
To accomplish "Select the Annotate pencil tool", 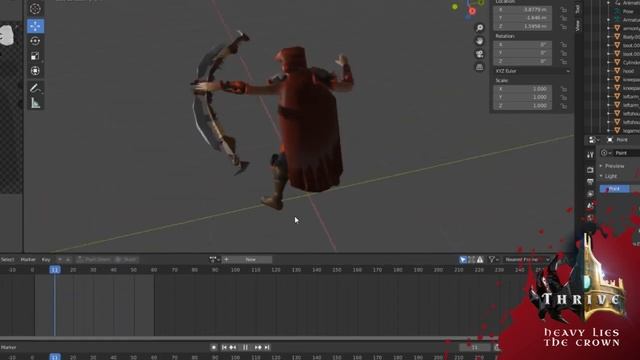I will click(x=35, y=88).
